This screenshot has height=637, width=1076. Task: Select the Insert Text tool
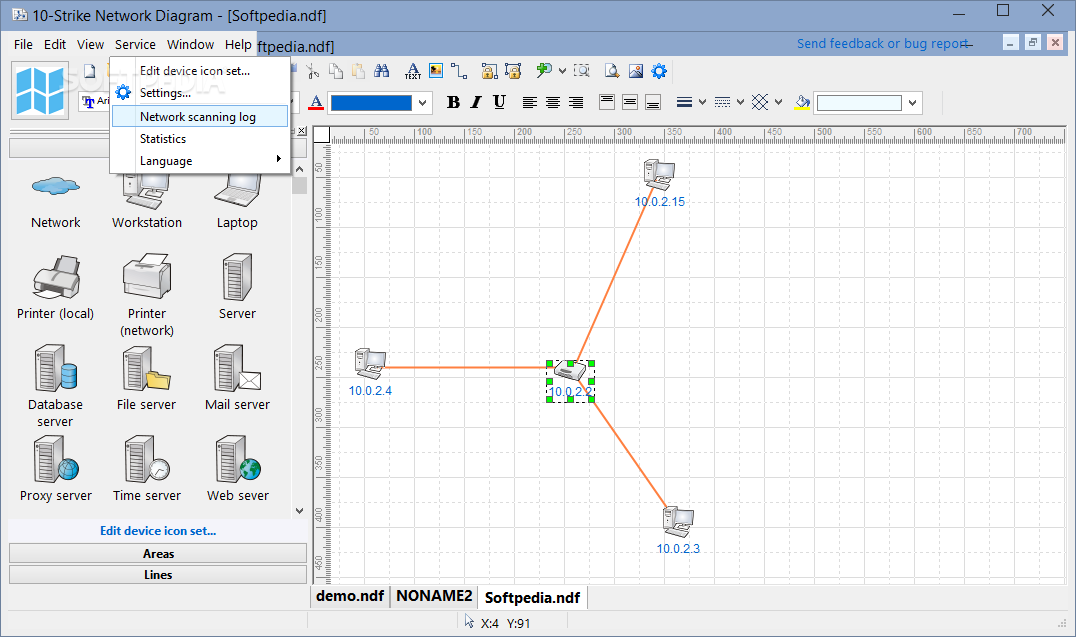click(x=412, y=71)
